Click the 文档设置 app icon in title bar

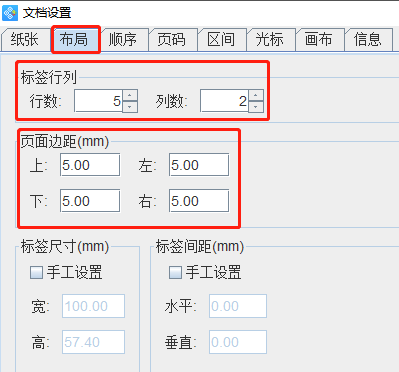click(10, 13)
